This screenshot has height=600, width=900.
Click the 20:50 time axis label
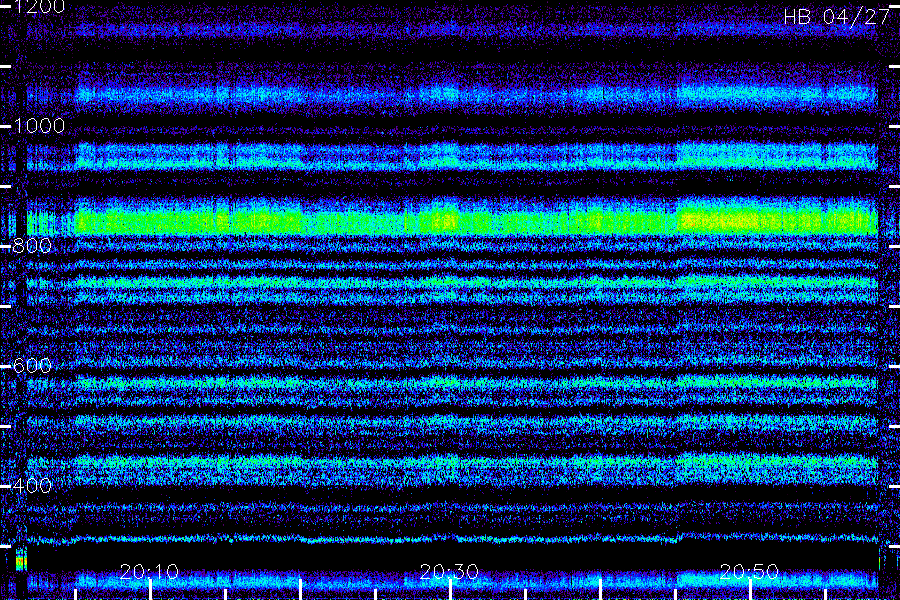749,571
